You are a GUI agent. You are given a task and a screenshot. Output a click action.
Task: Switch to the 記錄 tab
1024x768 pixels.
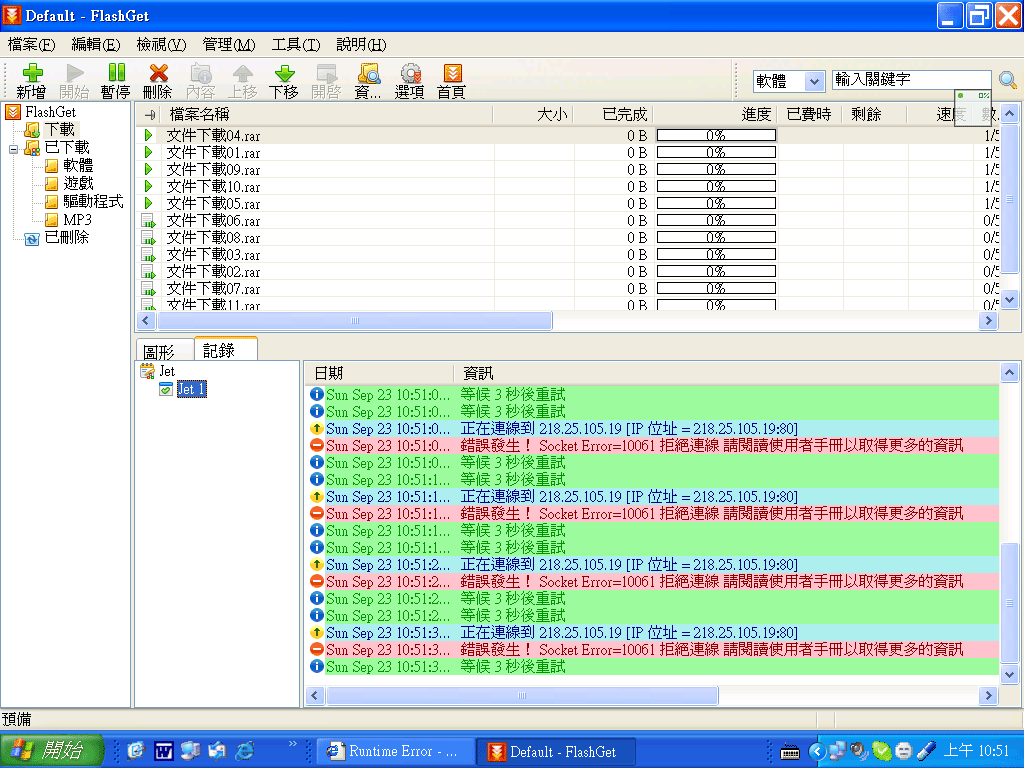(226, 349)
